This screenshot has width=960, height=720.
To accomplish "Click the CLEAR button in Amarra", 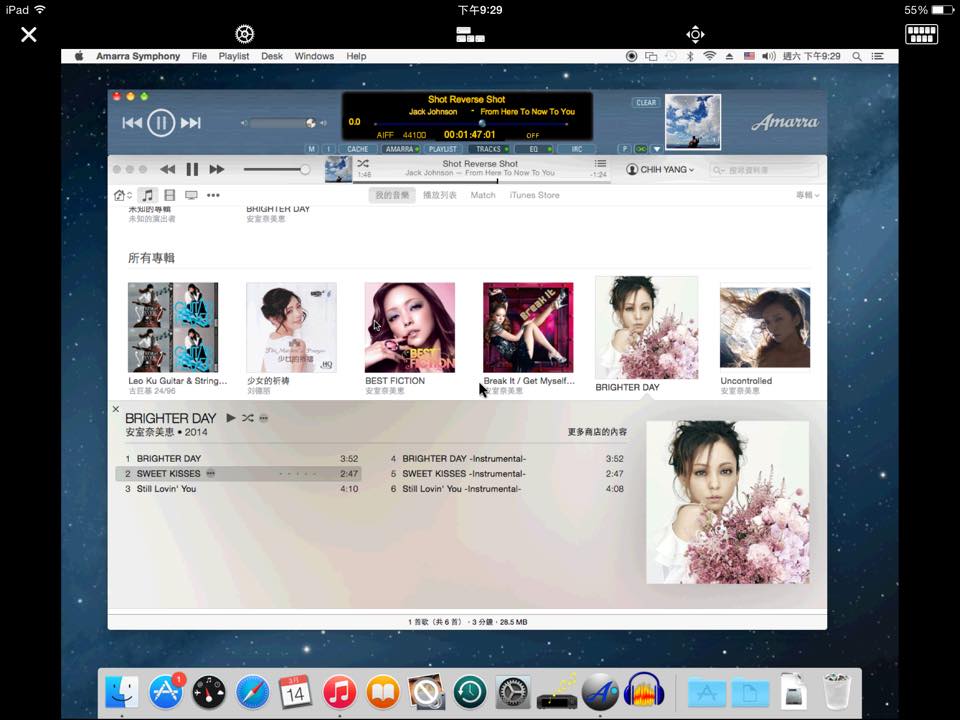I will pos(646,103).
